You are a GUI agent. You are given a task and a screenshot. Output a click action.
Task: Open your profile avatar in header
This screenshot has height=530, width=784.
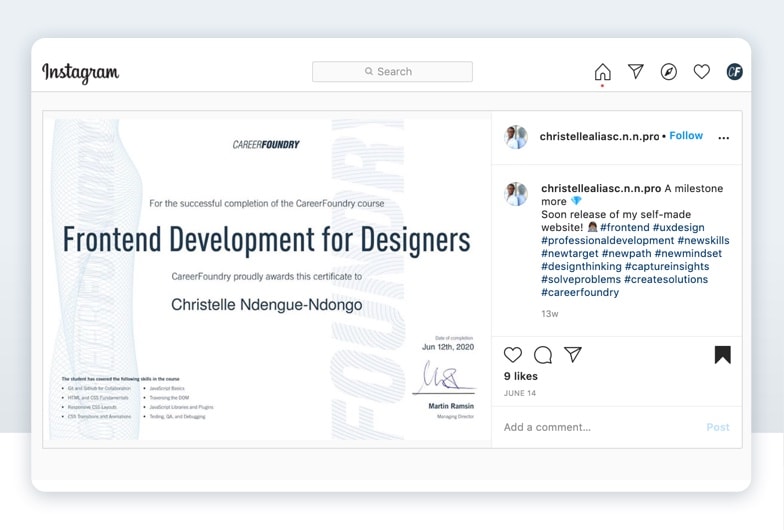[x=734, y=71]
